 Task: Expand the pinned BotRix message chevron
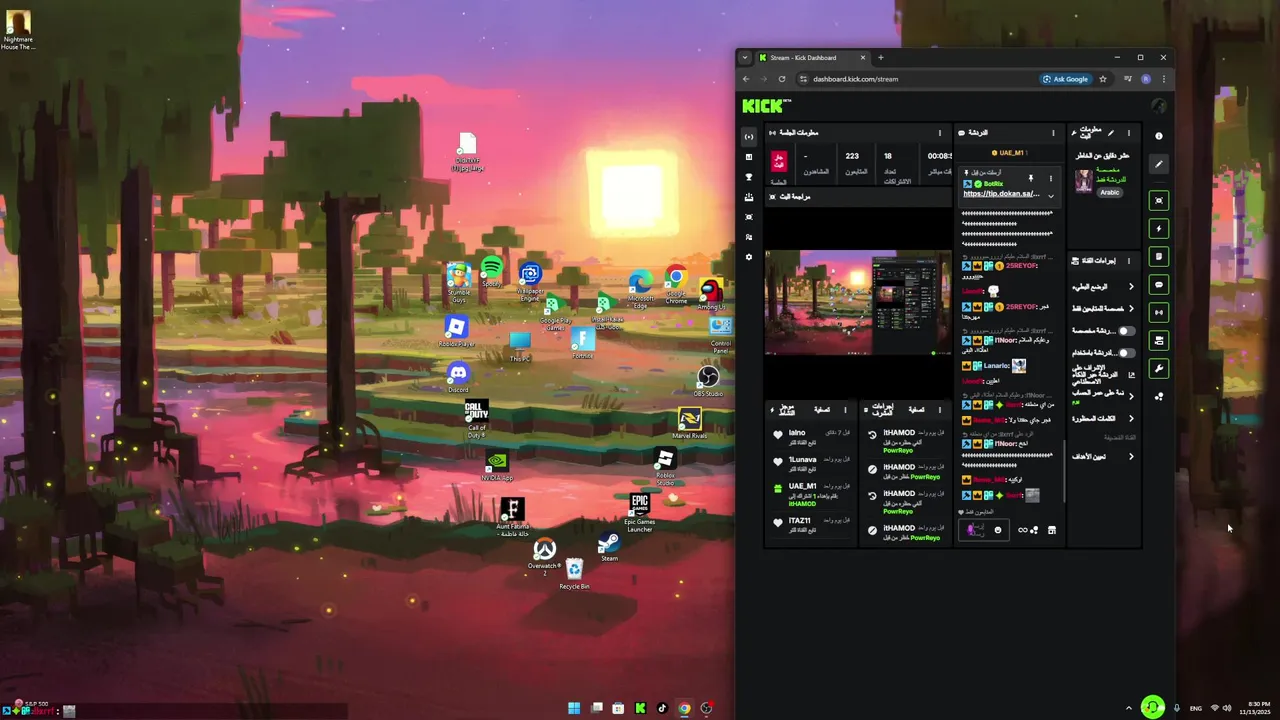pyautogui.click(x=1050, y=195)
